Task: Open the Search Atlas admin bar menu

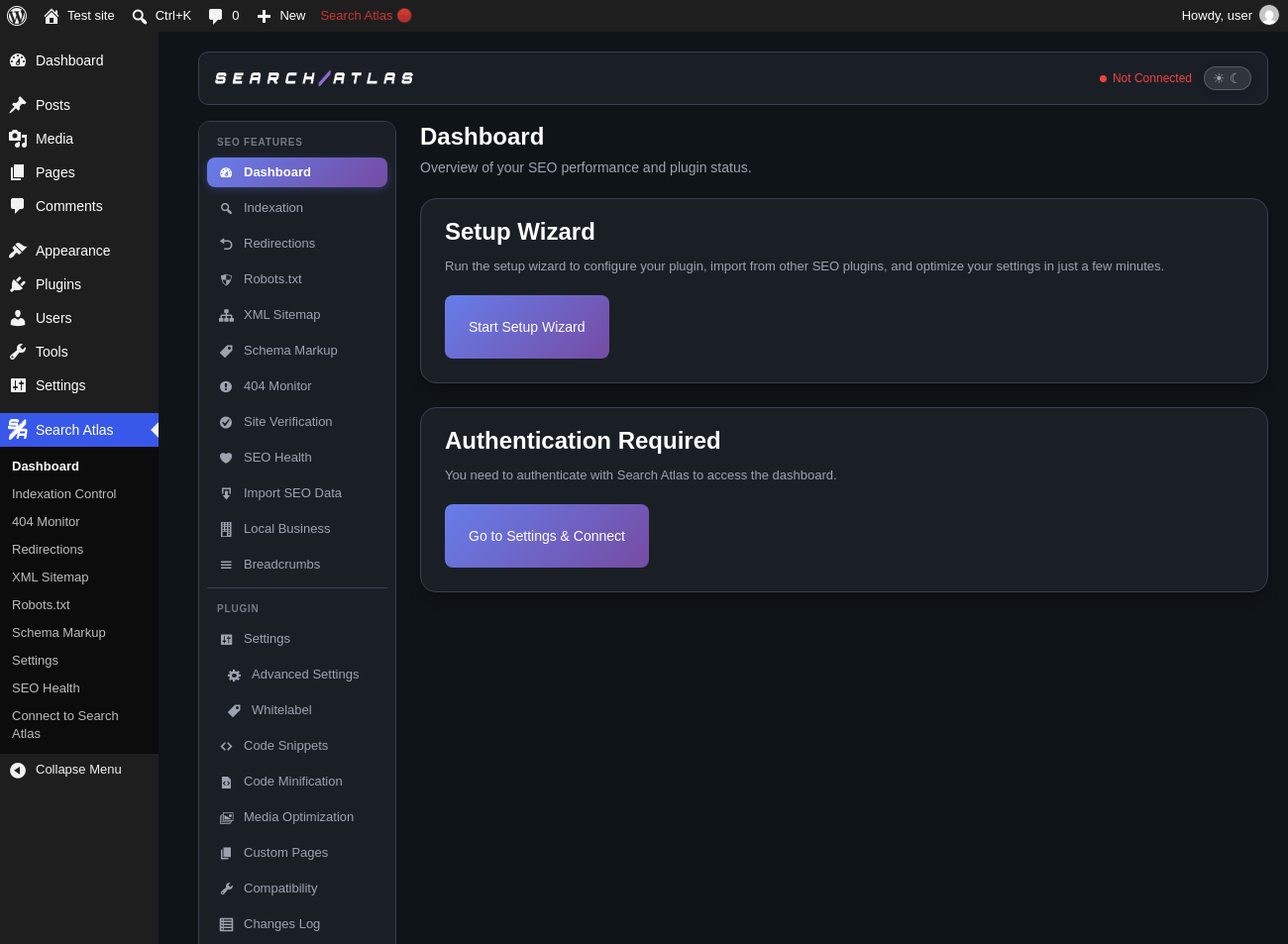Action: (x=366, y=16)
